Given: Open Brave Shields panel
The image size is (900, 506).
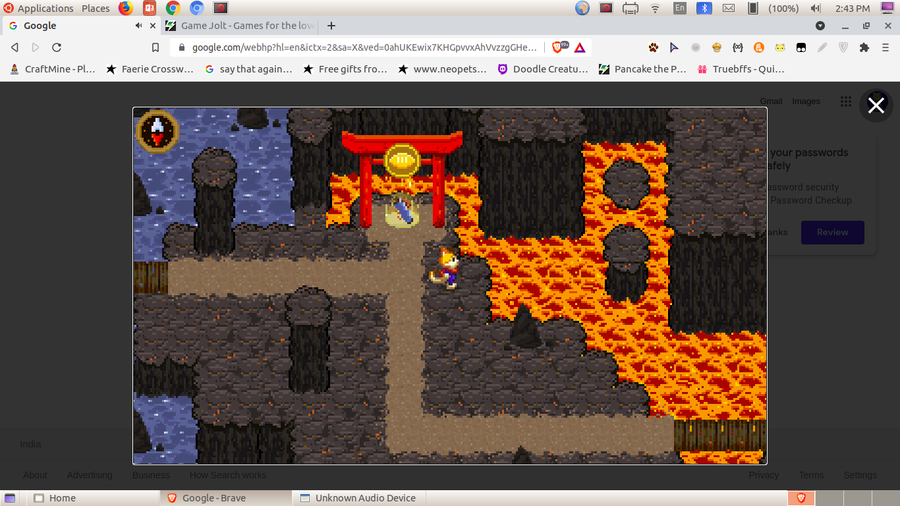Looking at the screenshot, I should pos(560,48).
